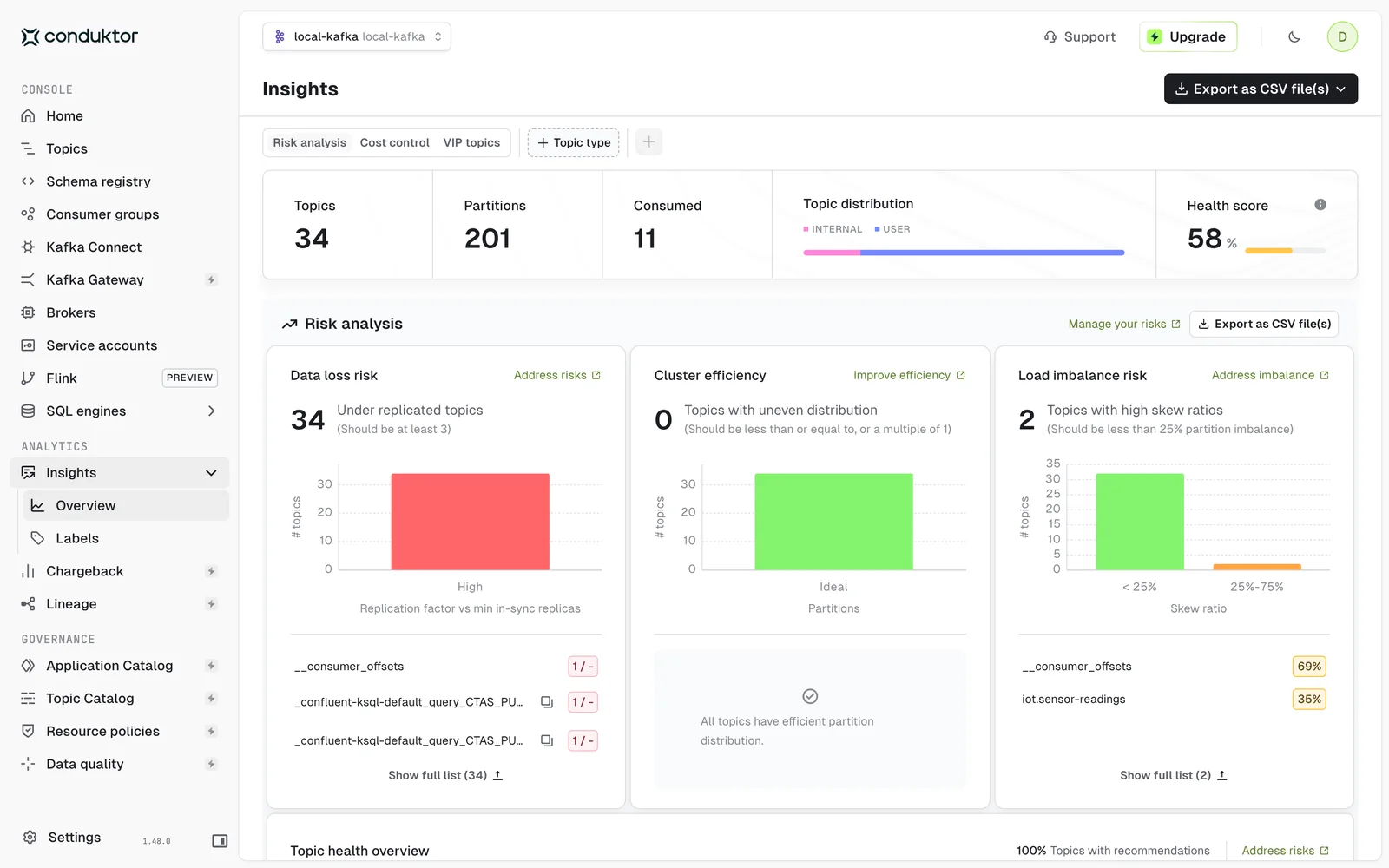Collapse sidebar panel icon beside version number
The image size is (1389, 868).
(220, 841)
